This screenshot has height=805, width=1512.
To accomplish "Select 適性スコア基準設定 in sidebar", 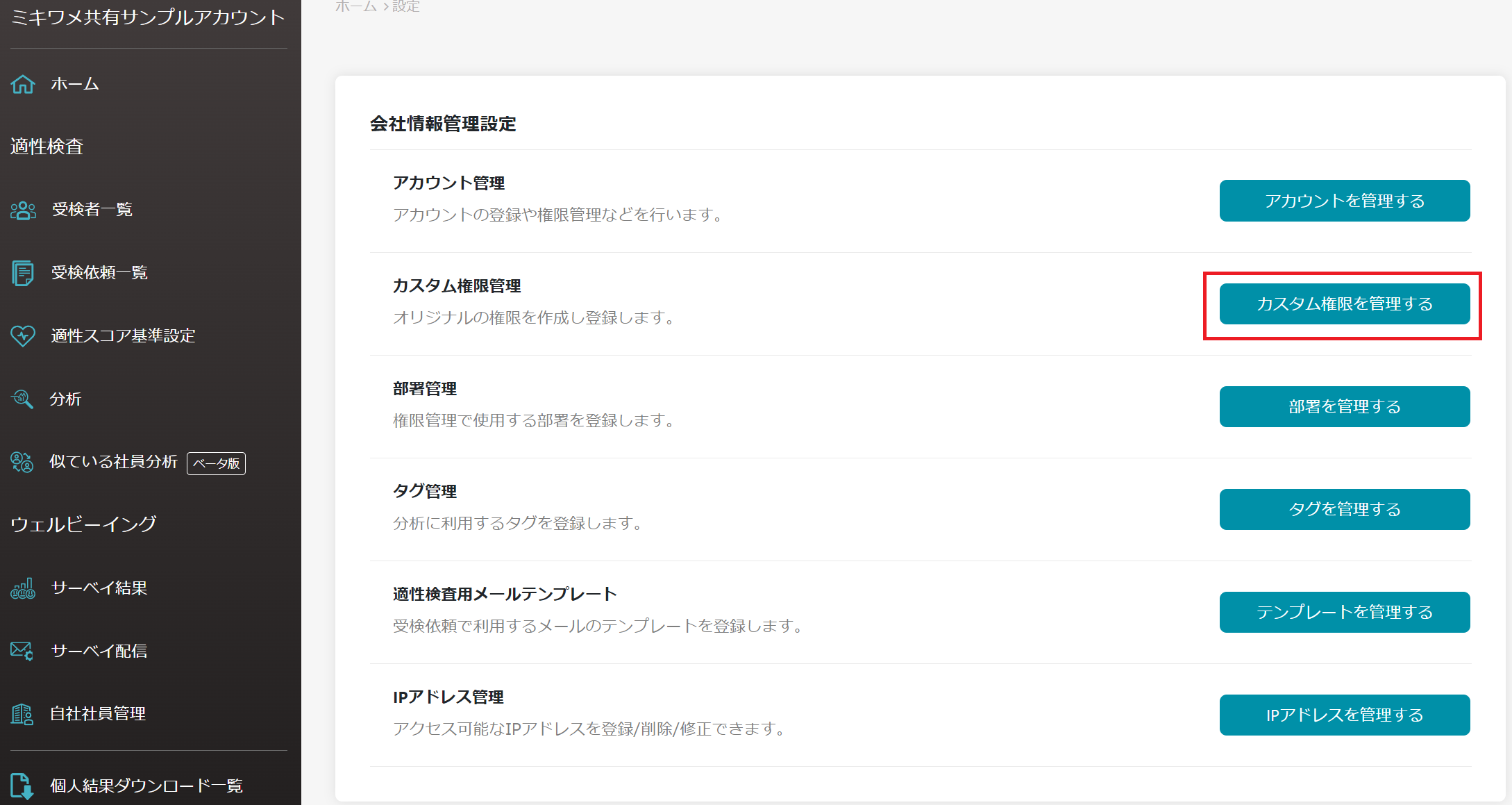I will [123, 336].
